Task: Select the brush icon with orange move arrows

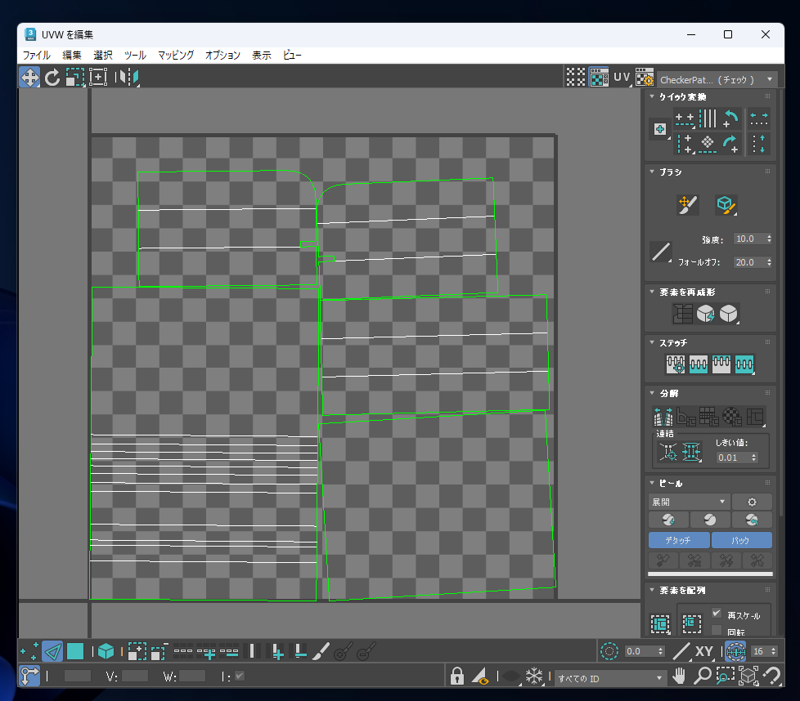Action: pyautogui.click(x=687, y=205)
